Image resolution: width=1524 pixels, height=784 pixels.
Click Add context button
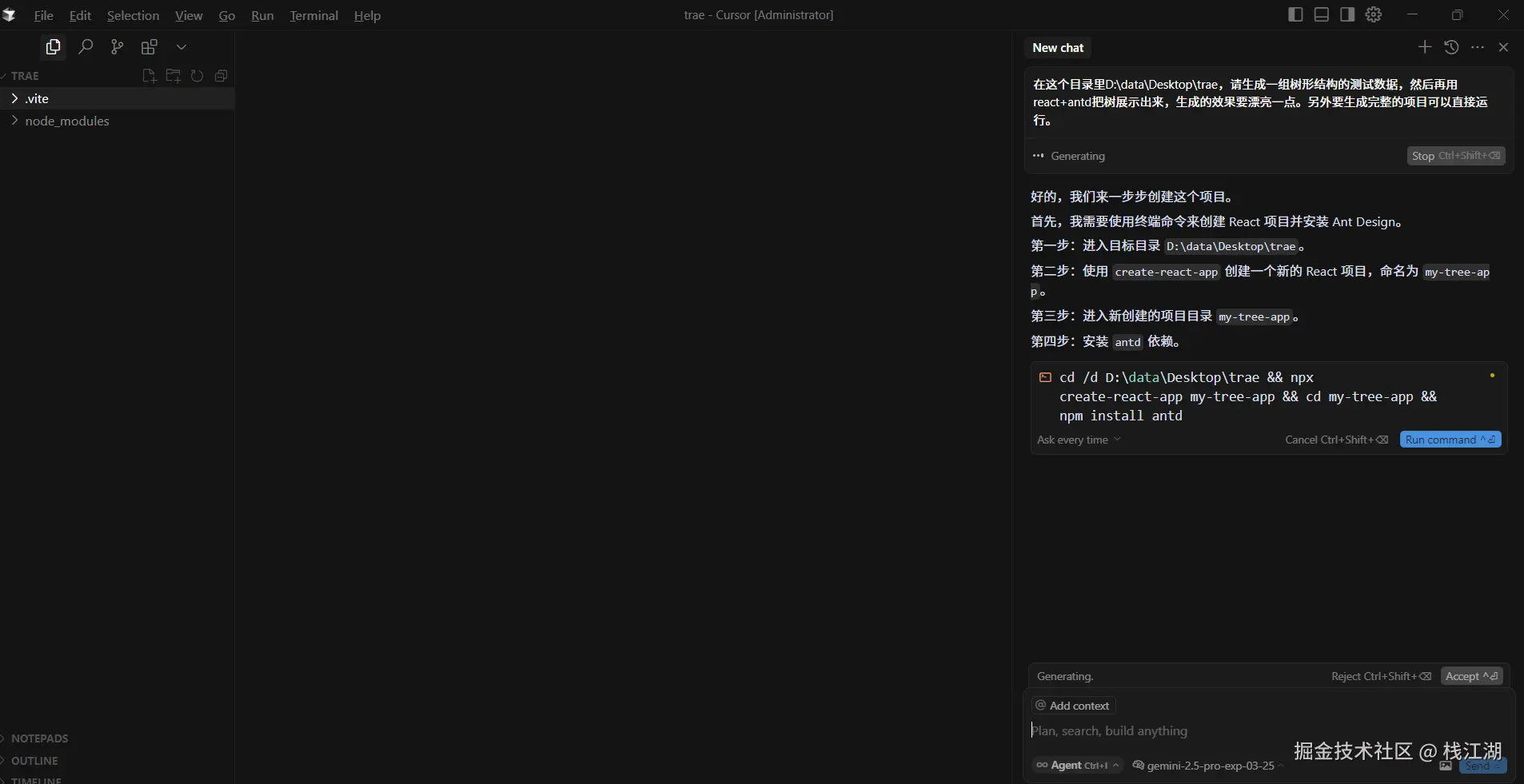click(x=1072, y=706)
